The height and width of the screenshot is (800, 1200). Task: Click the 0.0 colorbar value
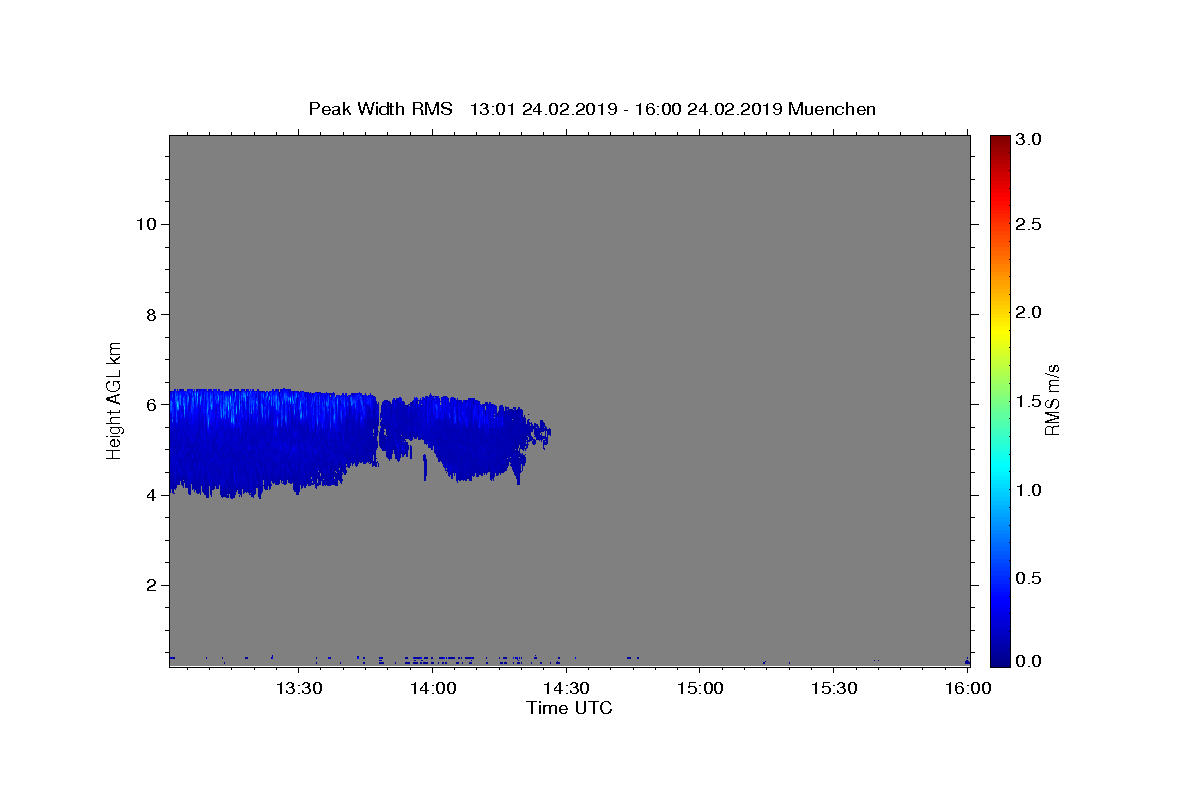(x=1031, y=661)
